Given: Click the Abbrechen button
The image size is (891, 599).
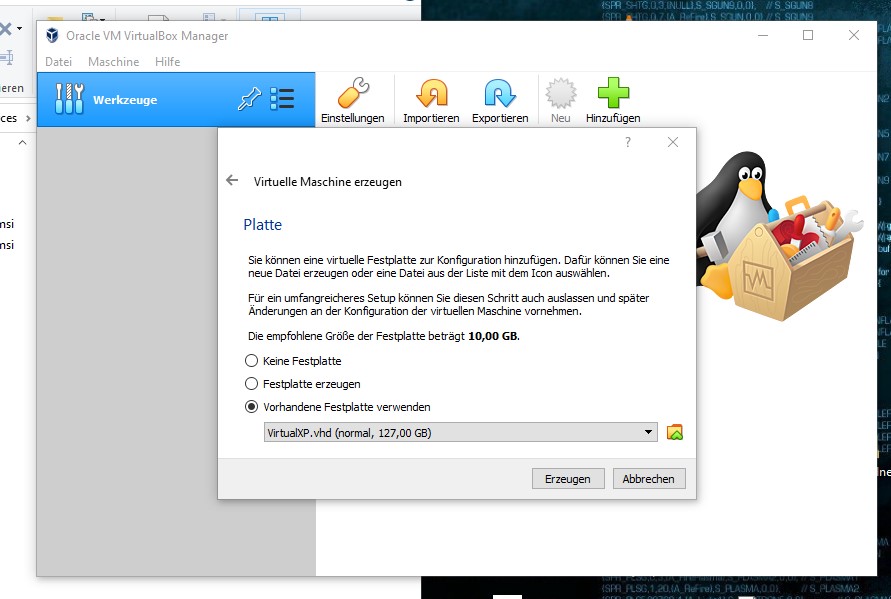Looking at the screenshot, I should 648,479.
